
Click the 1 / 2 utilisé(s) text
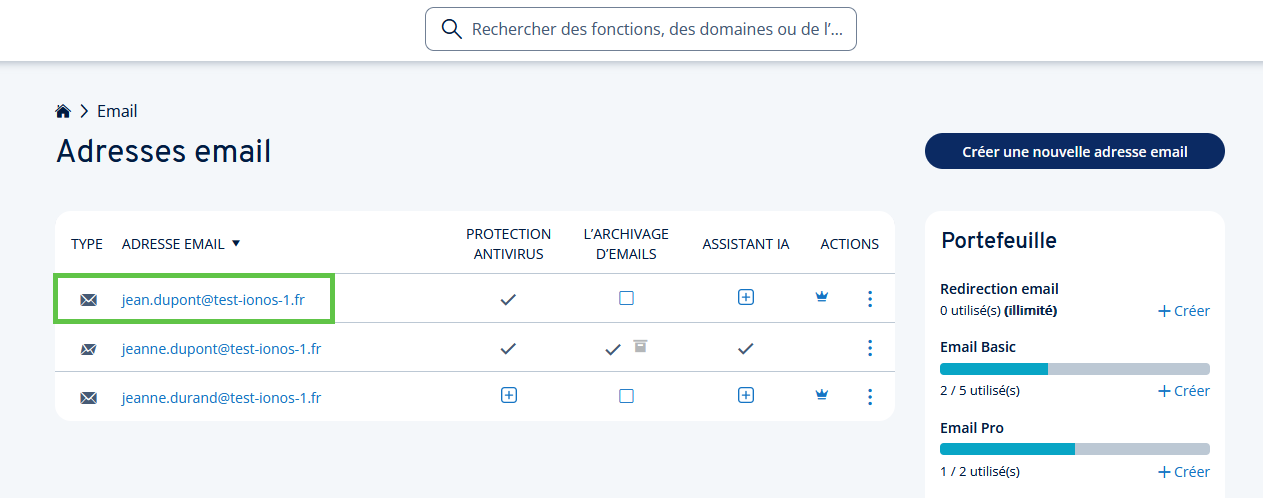click(x=980, y=472)
